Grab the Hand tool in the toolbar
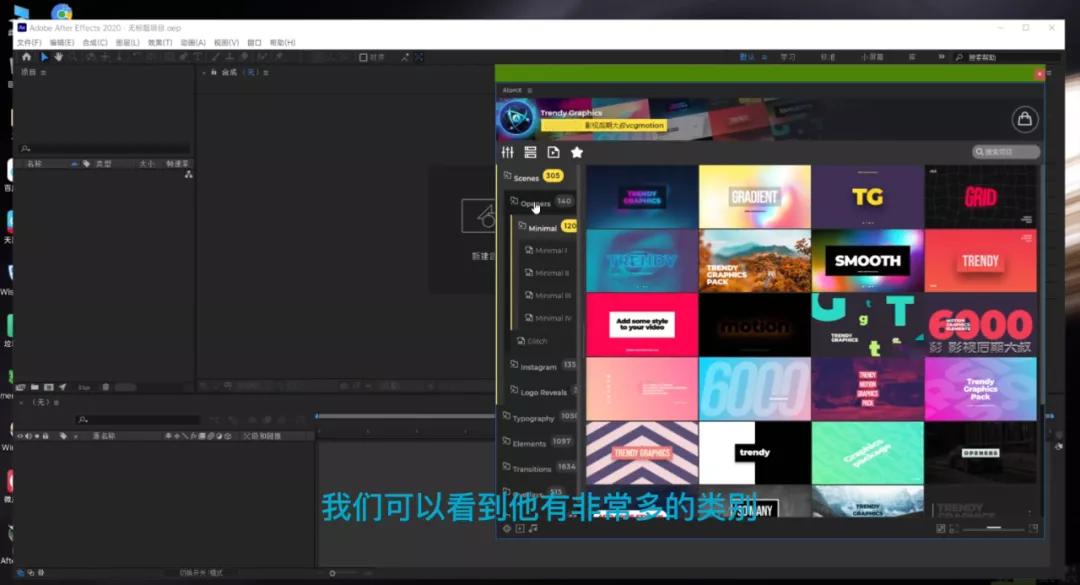 pos(59,57)
